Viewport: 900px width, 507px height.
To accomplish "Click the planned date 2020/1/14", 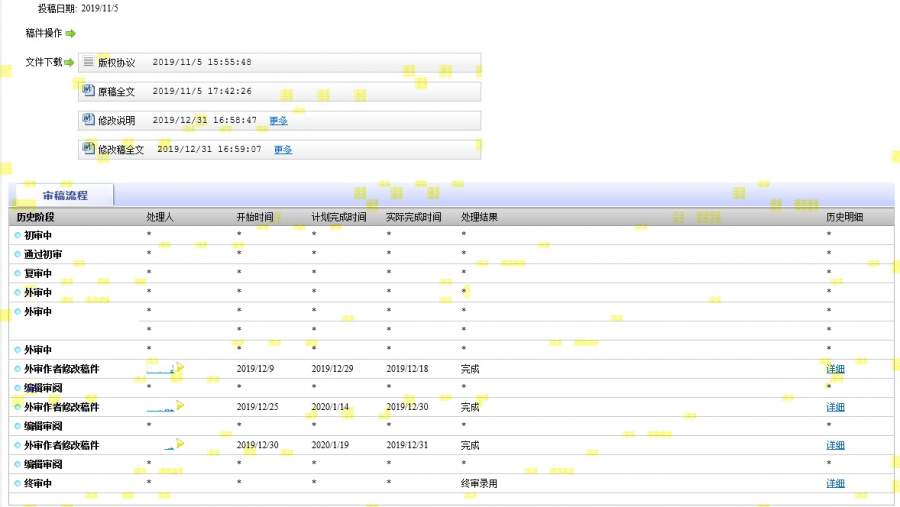I will 330,407.
